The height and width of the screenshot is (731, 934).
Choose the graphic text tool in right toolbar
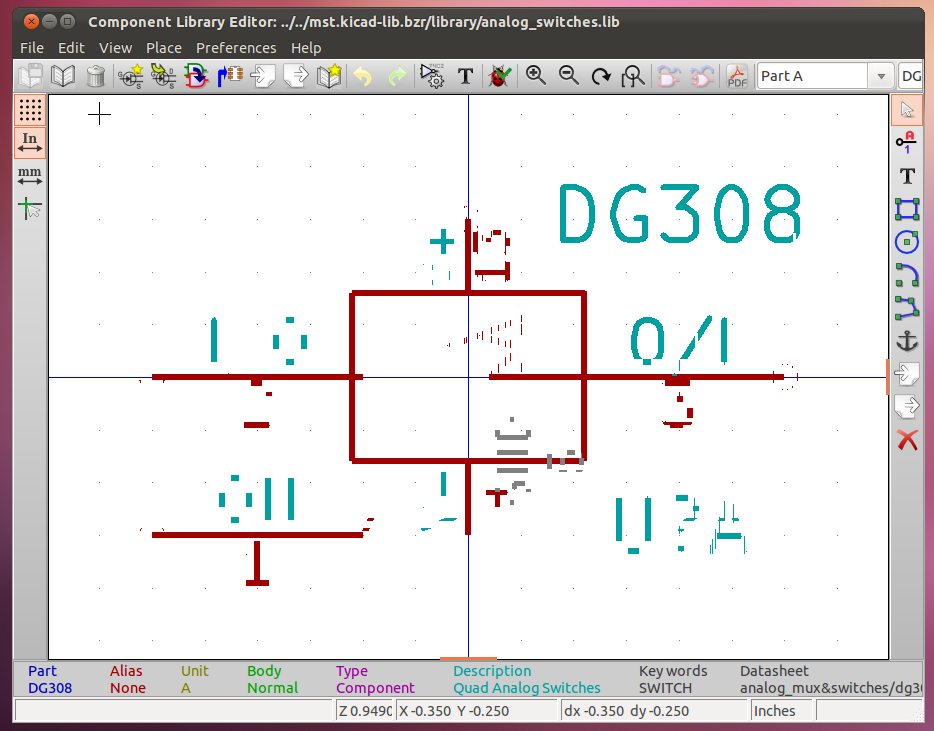(x=907, y=176)
